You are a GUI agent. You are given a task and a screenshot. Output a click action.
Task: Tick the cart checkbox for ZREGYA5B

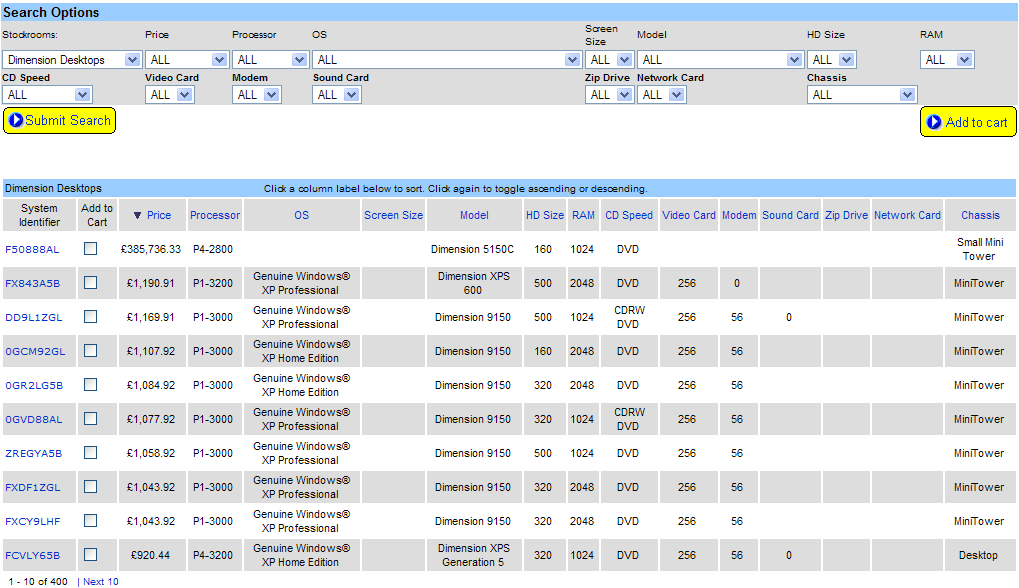click(91, 453)
